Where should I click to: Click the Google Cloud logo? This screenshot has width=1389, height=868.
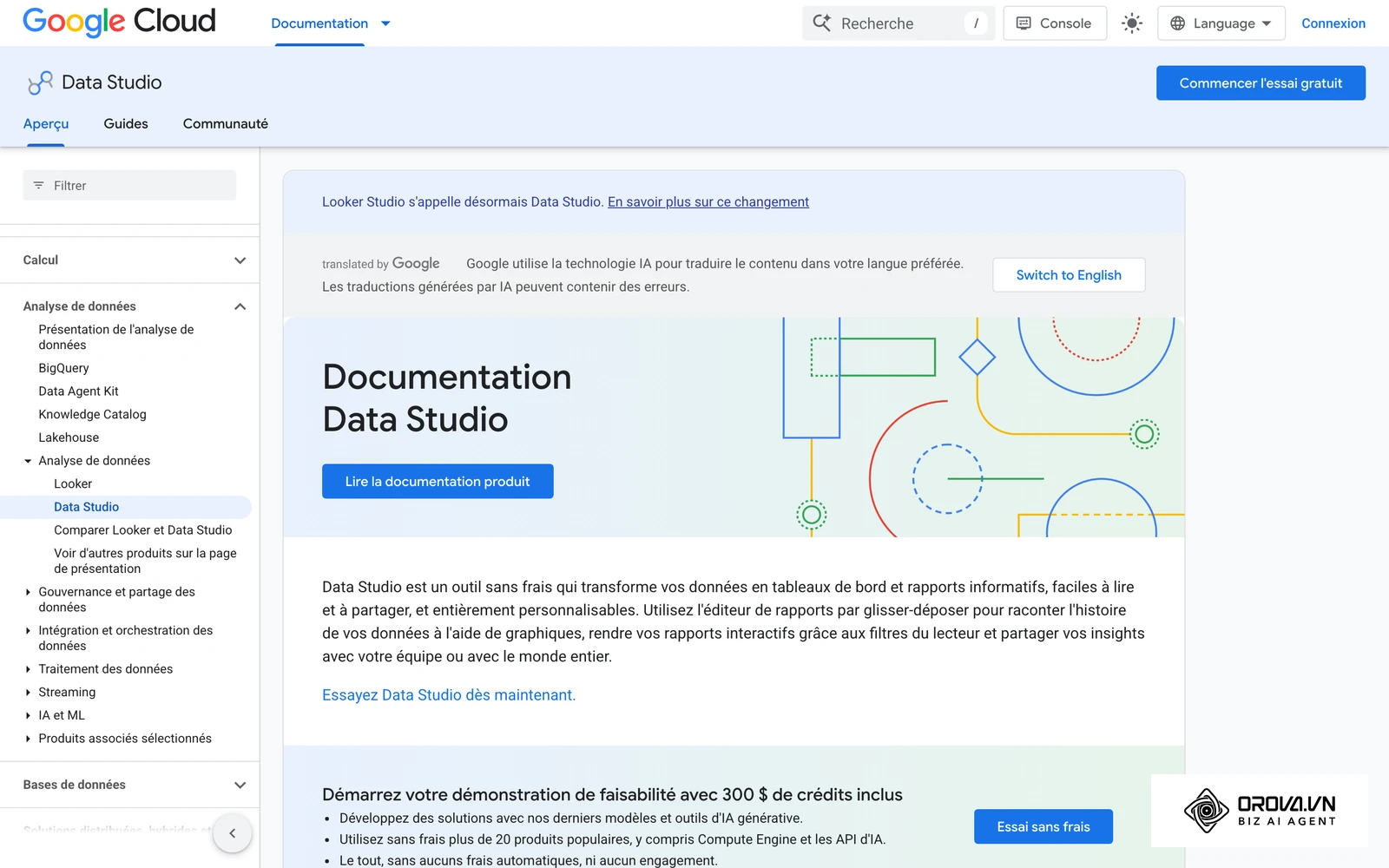[x=119, y=21]
